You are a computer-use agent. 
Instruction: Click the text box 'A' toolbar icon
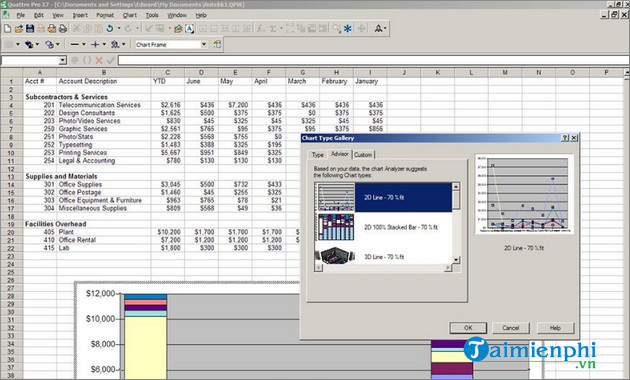(190, 29)
